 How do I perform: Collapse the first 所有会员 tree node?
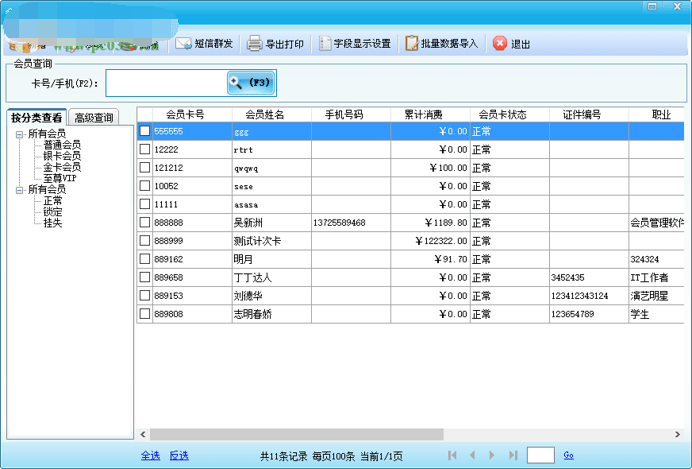(x=19, y=134)
